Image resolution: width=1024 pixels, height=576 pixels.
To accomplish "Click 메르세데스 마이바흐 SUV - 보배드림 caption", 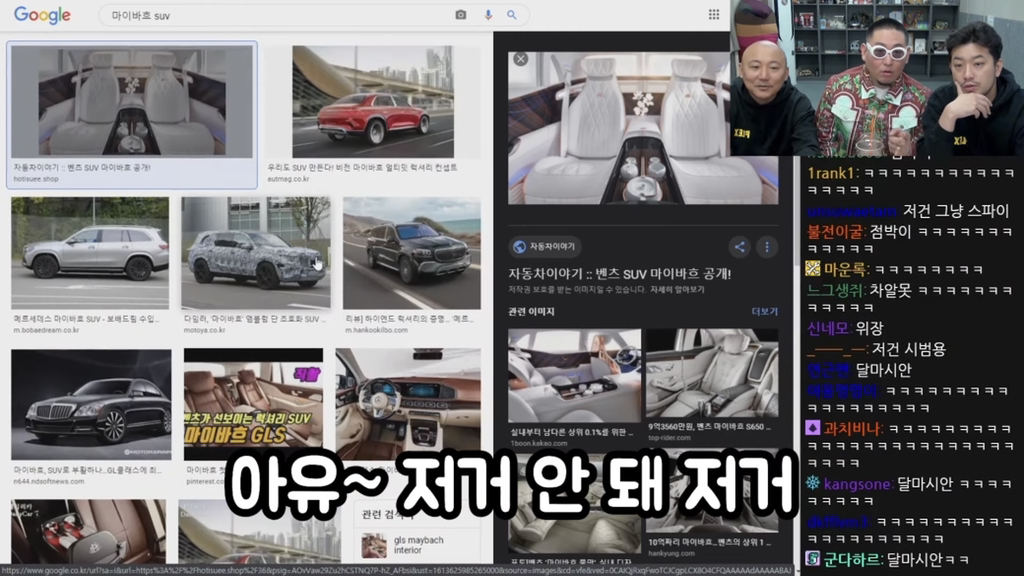I will (x=86, y=319).
